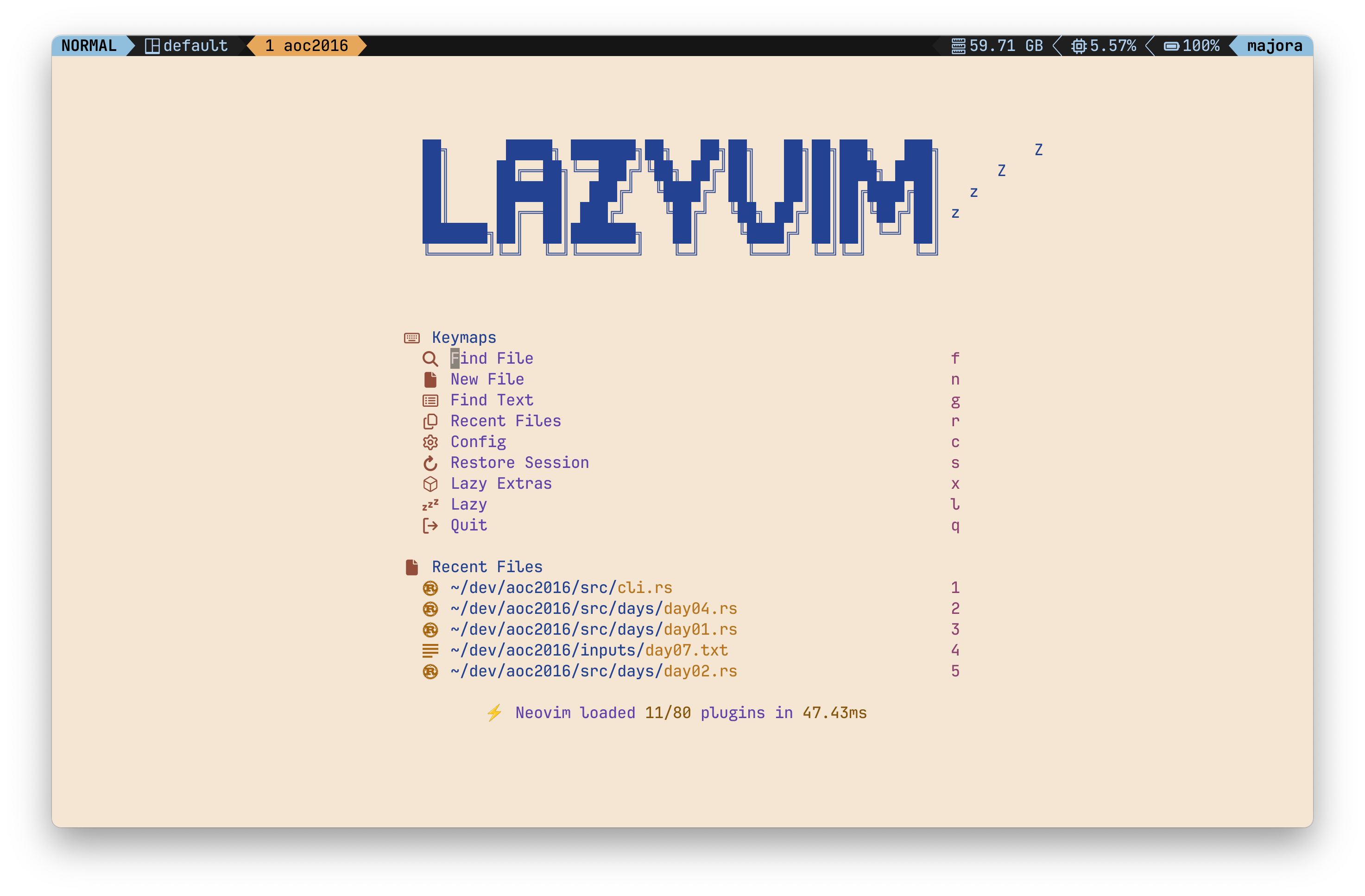Click the Rust icon beside day04.rs
This screenshot has height=896, width=1365.
(x=430, y=609)
